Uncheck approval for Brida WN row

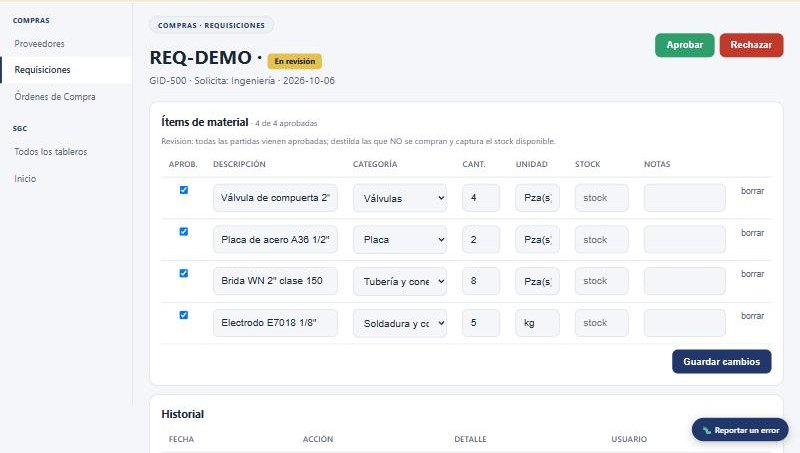coord(184,273)
